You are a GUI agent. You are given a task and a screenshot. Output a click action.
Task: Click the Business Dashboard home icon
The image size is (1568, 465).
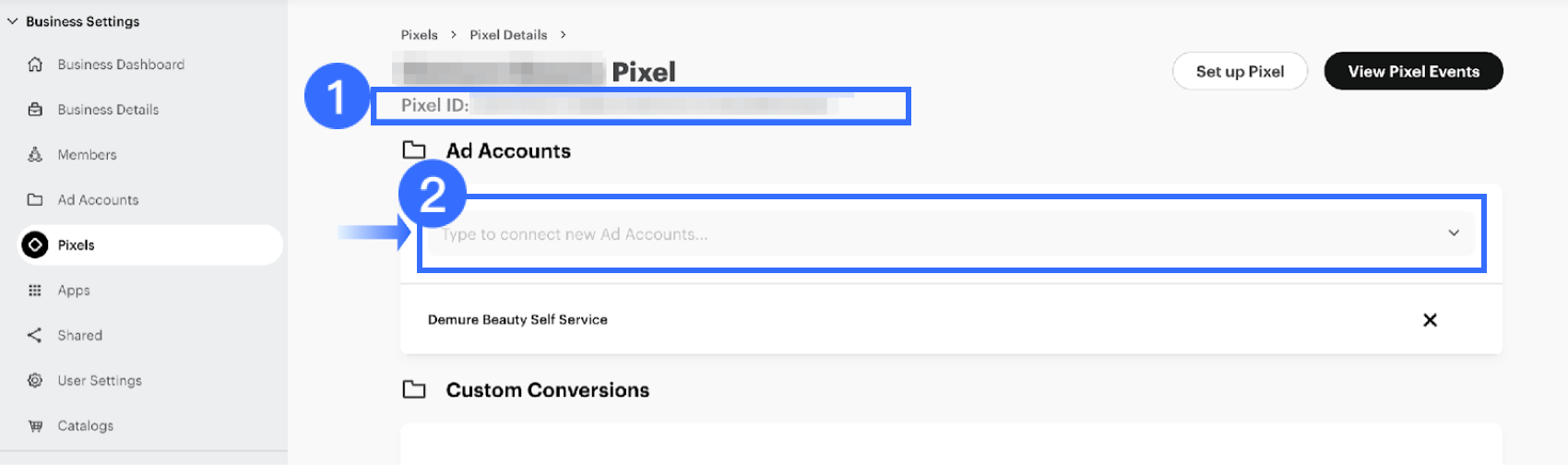point(35,65)
